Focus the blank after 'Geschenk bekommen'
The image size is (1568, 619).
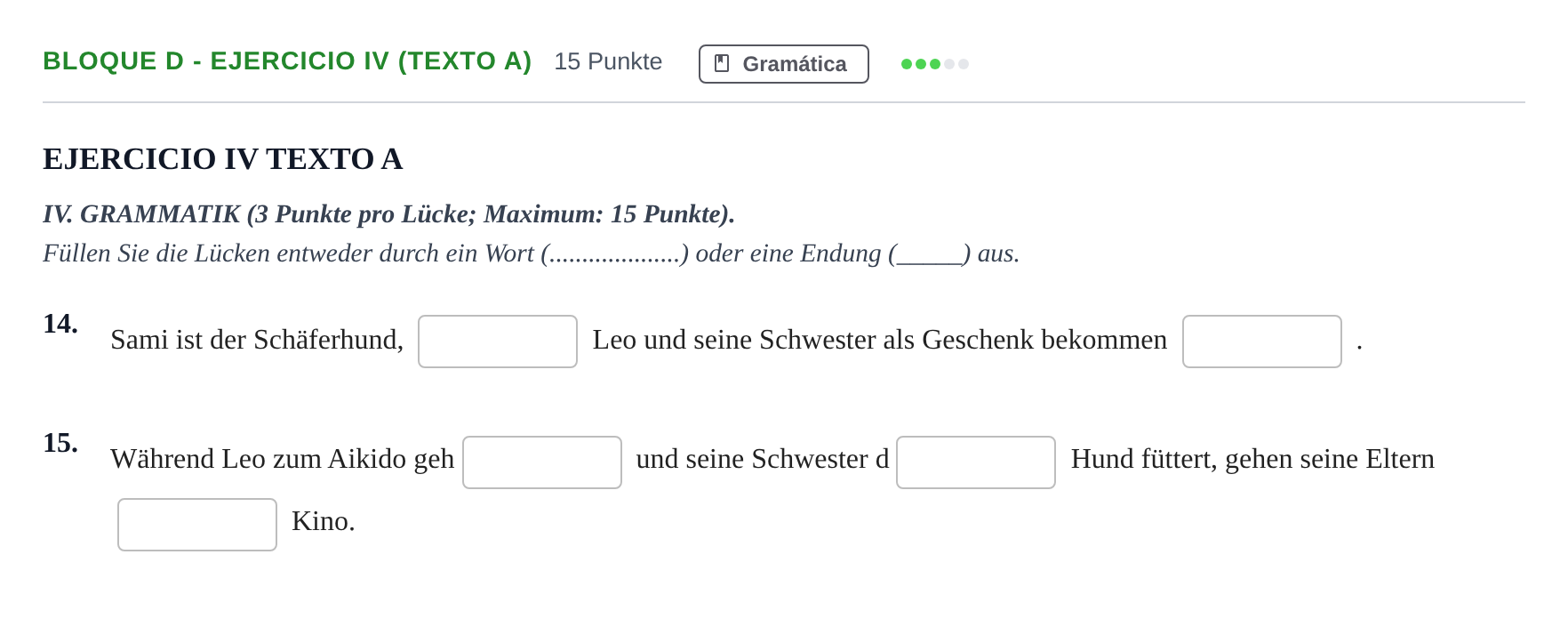pyautogui.click(x=1262, y=342)
